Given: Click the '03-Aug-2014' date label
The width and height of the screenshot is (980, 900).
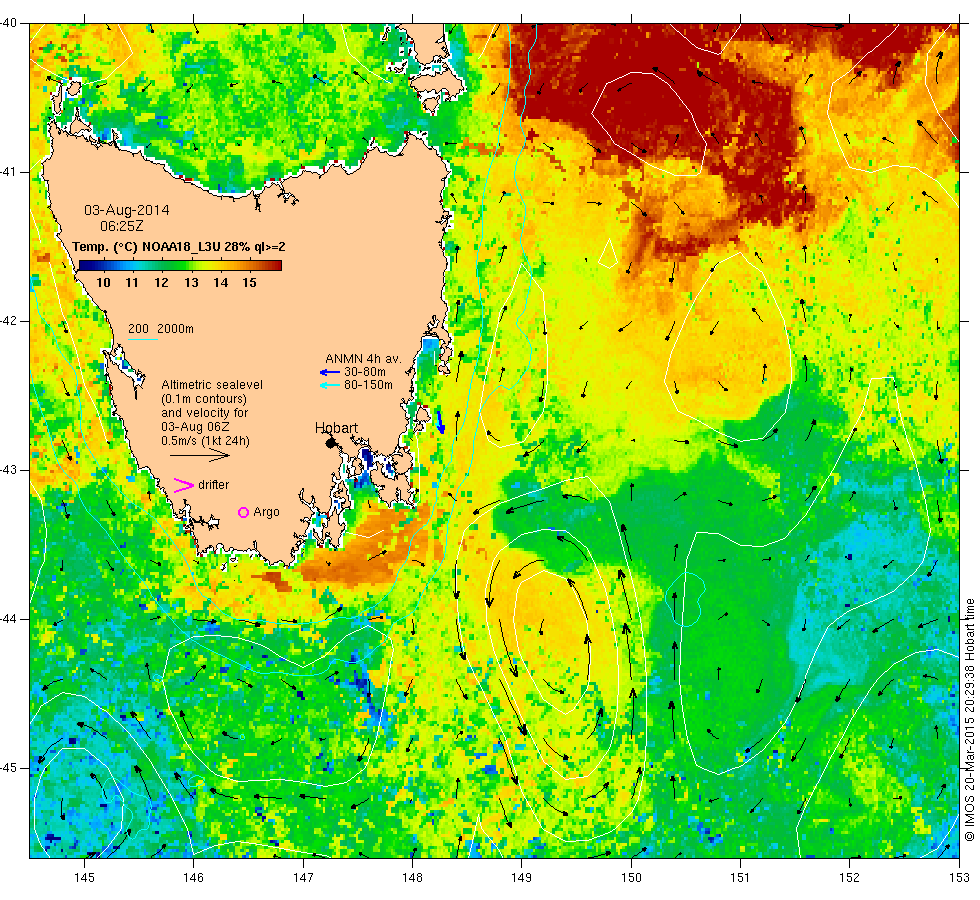Looking at the screenshot, I should (x=127, y=210).
